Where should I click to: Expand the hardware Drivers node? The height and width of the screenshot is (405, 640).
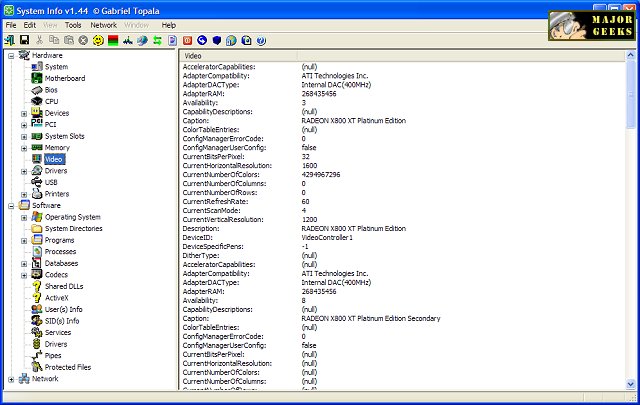pos(24,171)
